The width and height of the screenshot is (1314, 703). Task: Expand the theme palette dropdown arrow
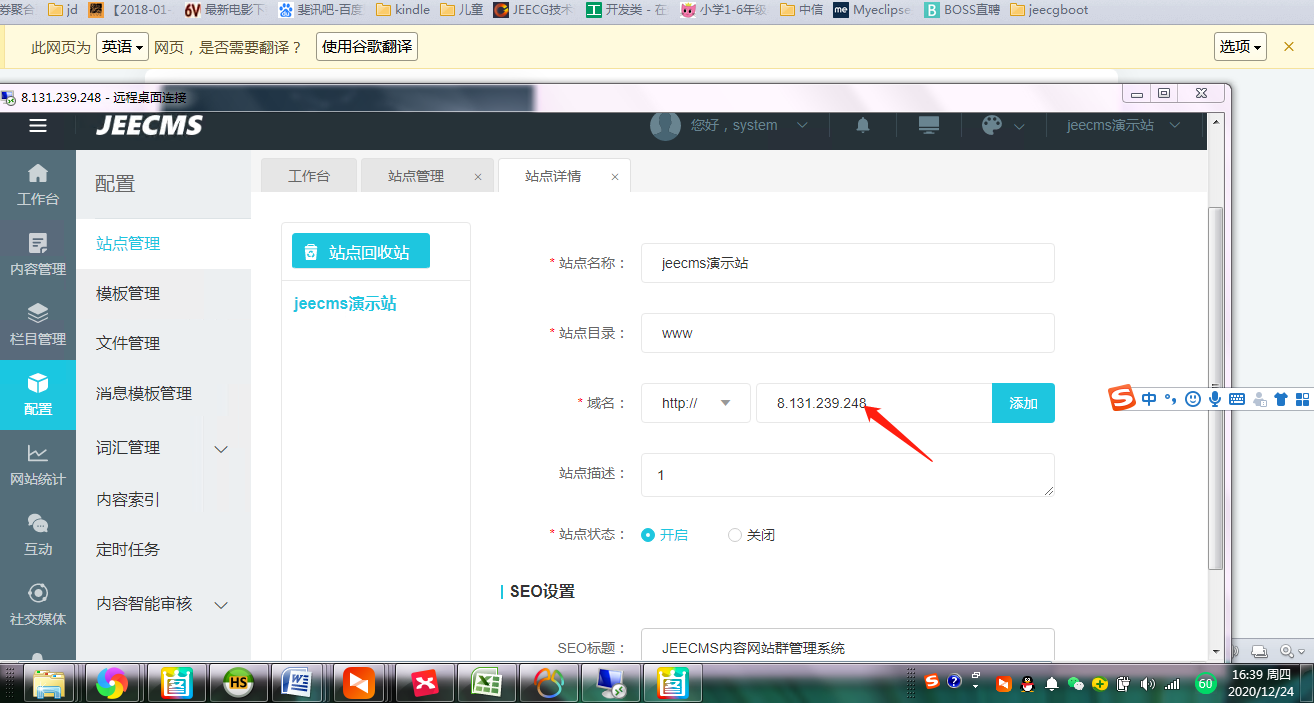pos(1020,126)
